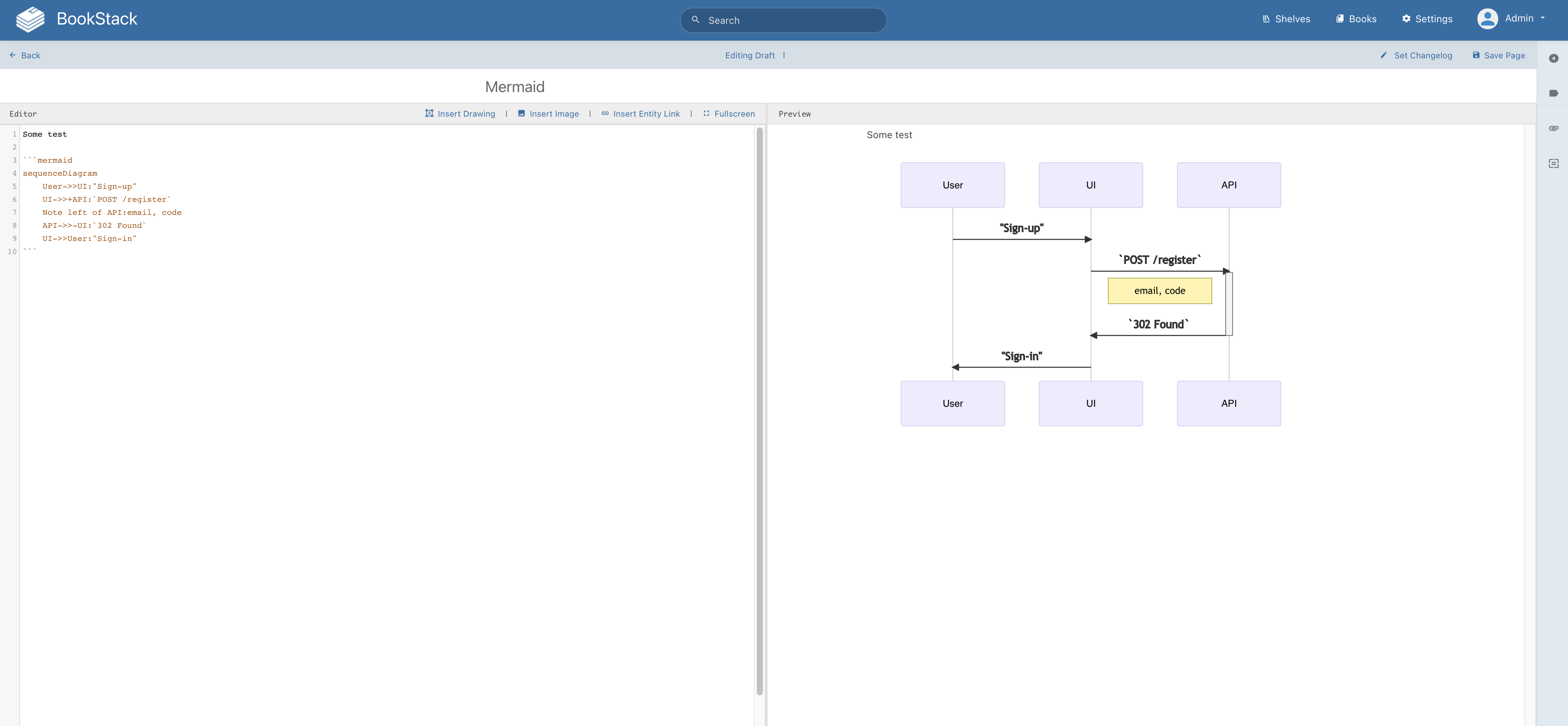Open Settings from the header
This screenshot has width=1568, height=726.
tap(1427, 19)
